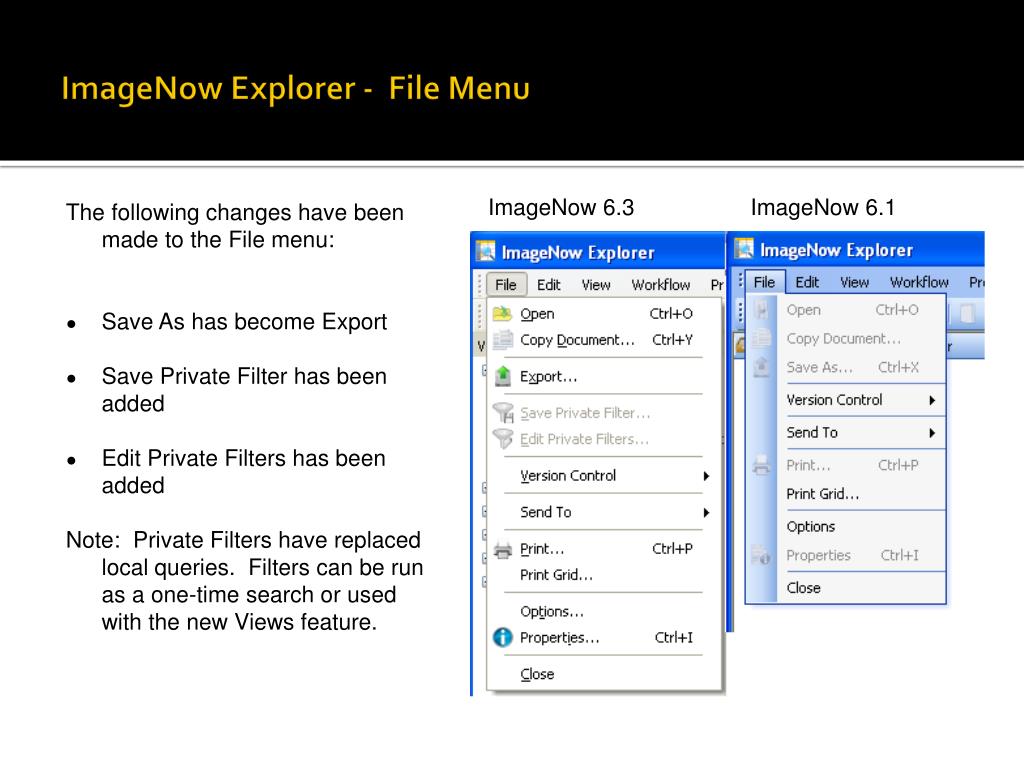Image resolution: width=1024 pixels, height=768 pixels.
Task: Click the slide title 'ImageNow Explorer - File Menu'
Action: (295, 89)
